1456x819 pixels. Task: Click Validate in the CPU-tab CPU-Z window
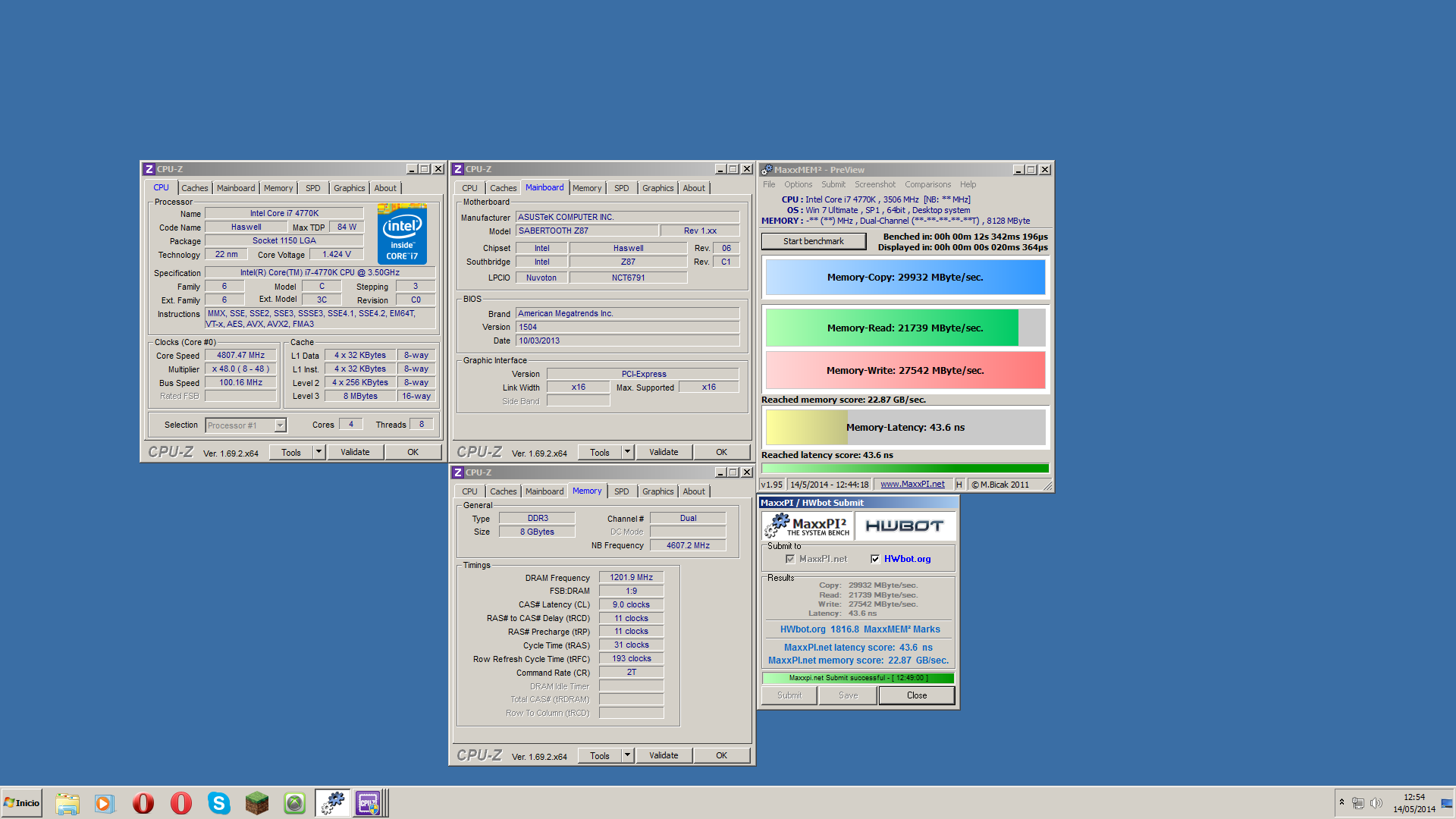click(x=355, y=452)
